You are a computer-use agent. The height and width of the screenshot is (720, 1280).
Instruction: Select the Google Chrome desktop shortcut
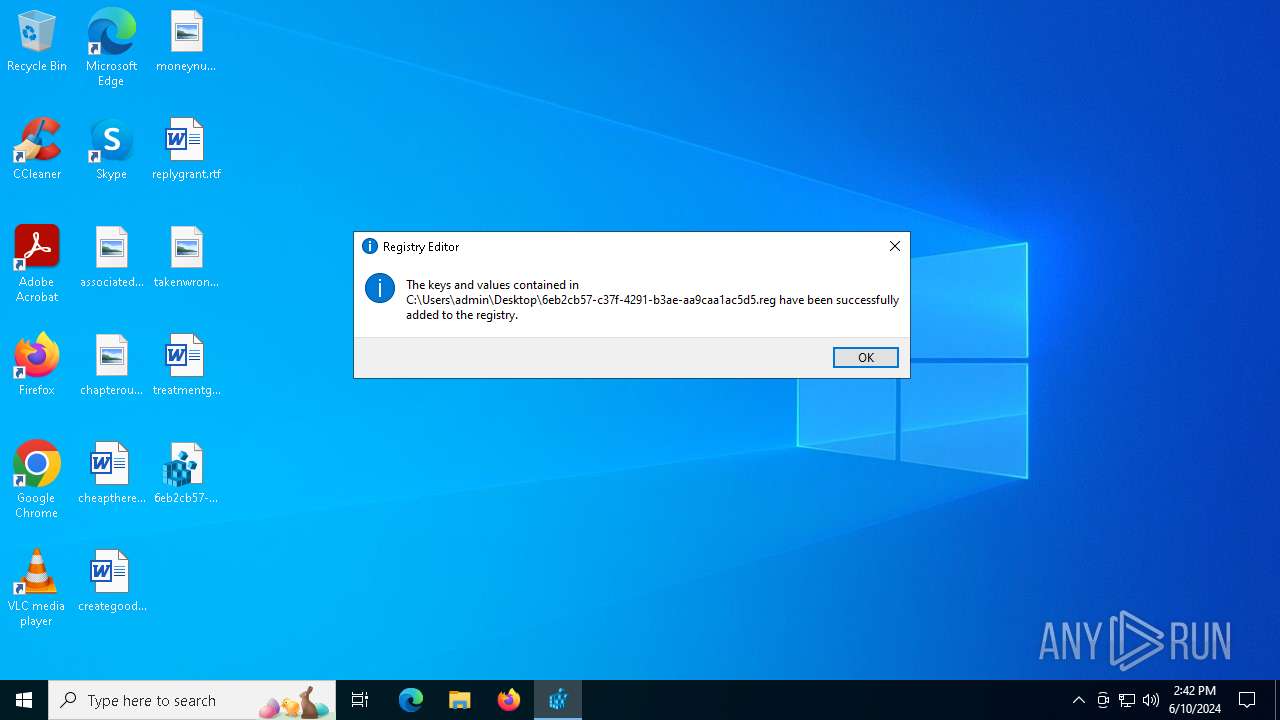pyautogui.click(x=37, y=480)
